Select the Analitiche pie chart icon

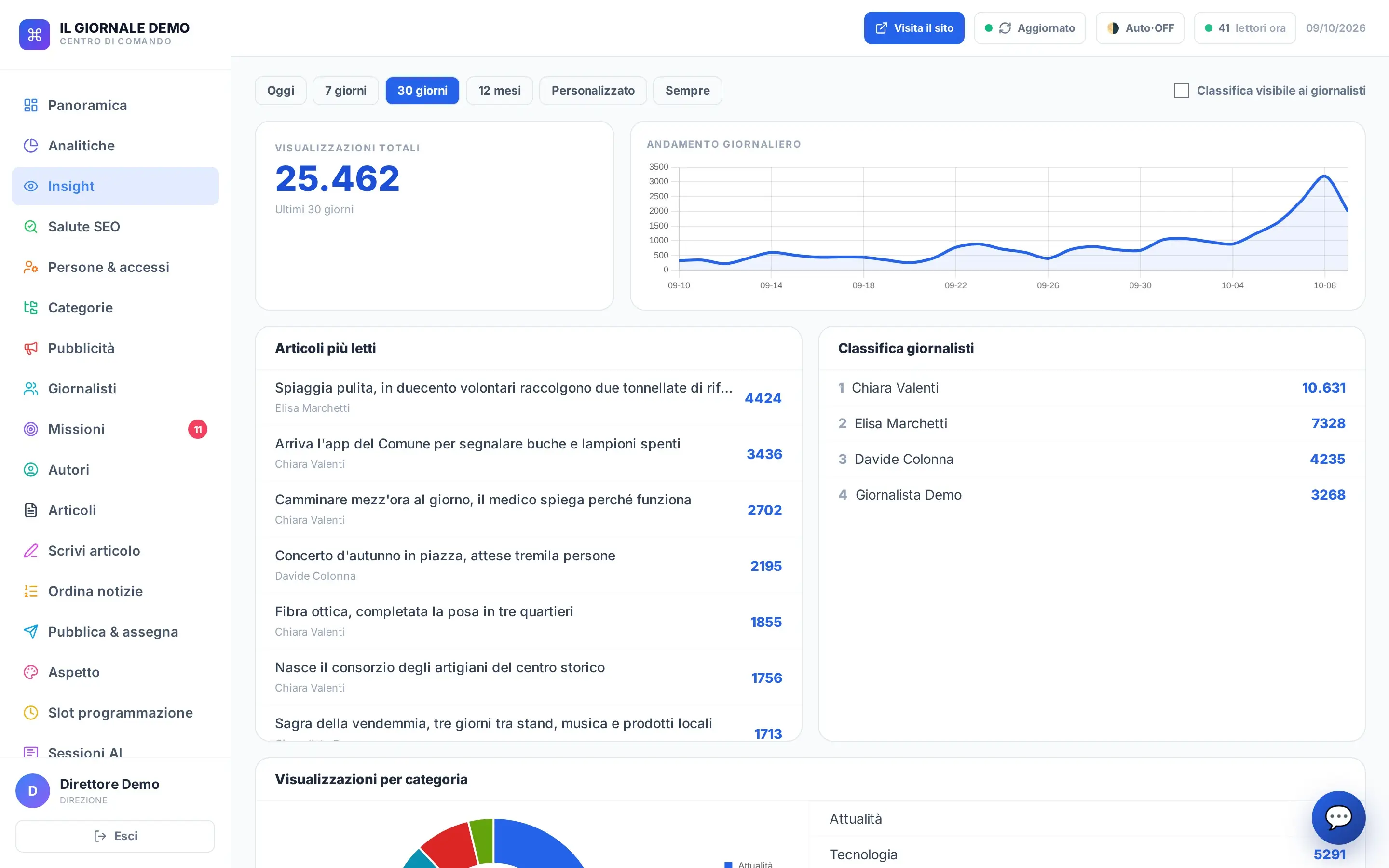click(30, 146)
